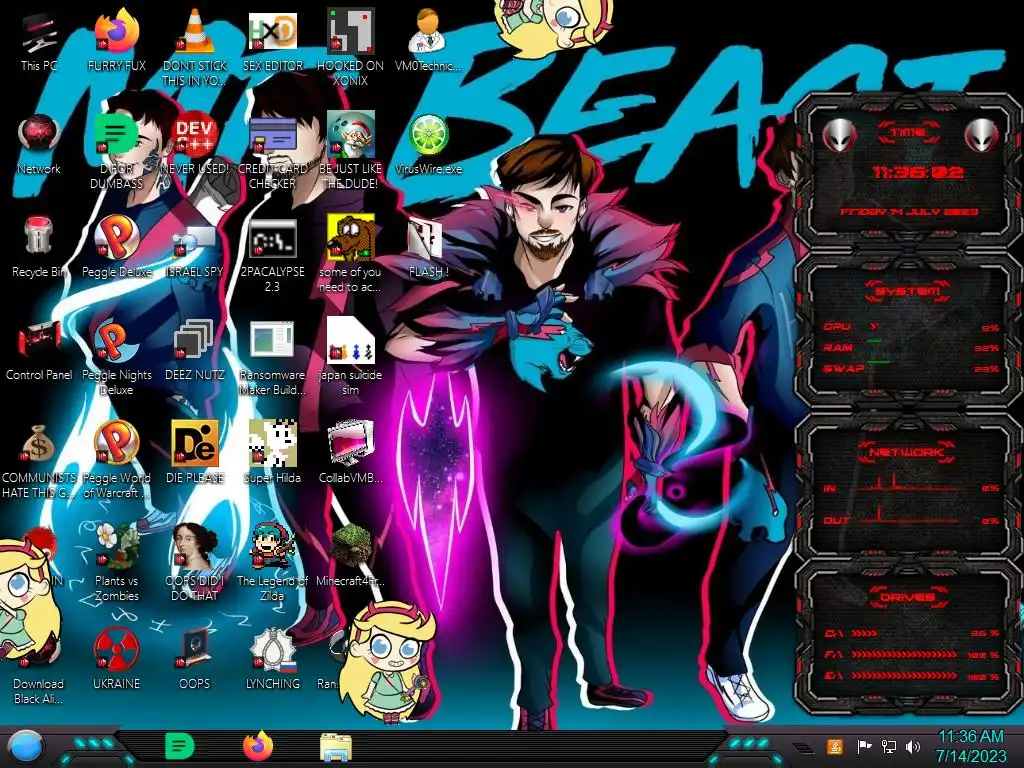
Task: Open the Minecraft4Fr grass block icon
Action: (x=350, y=556)
